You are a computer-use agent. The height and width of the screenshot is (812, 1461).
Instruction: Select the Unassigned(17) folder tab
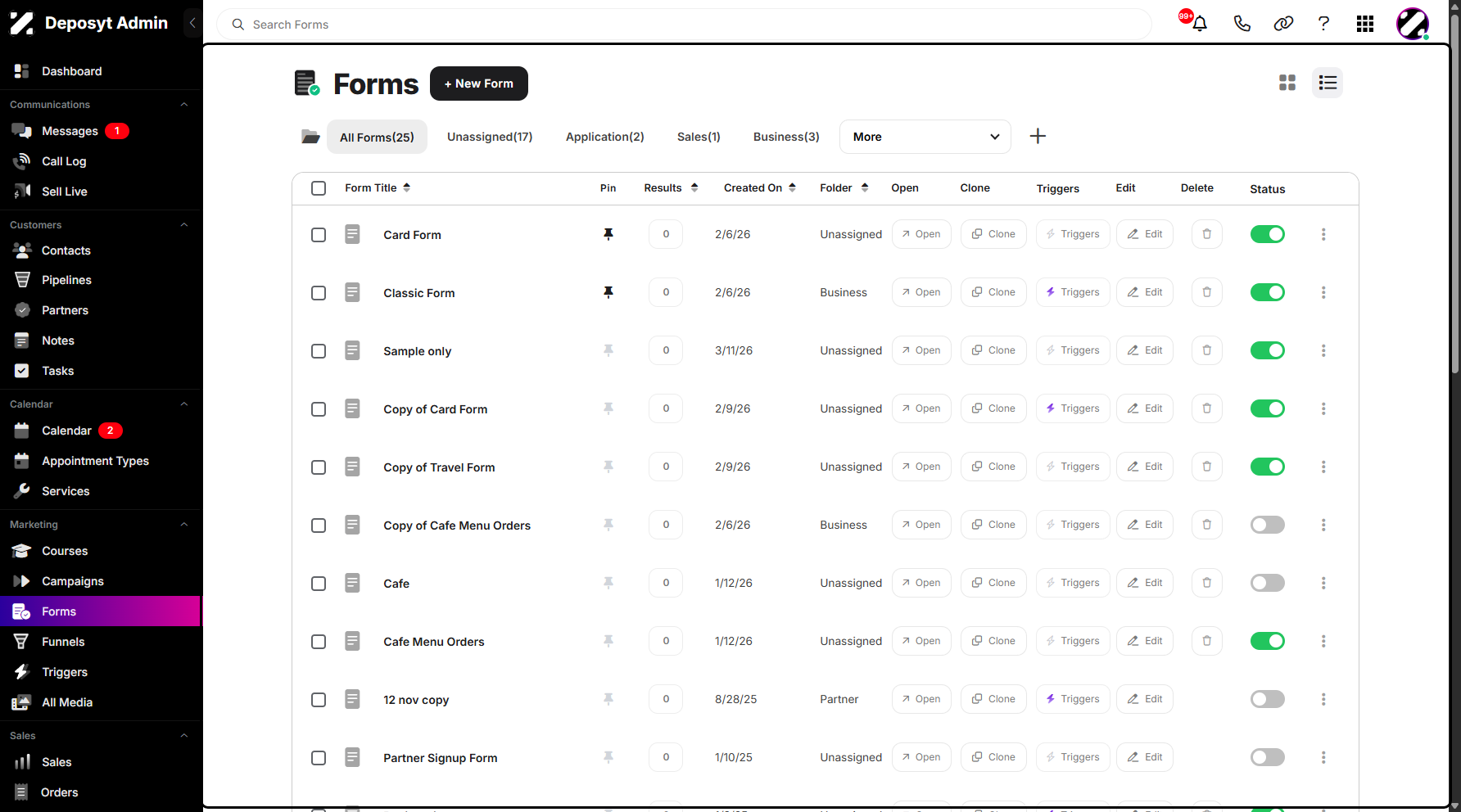490,137
